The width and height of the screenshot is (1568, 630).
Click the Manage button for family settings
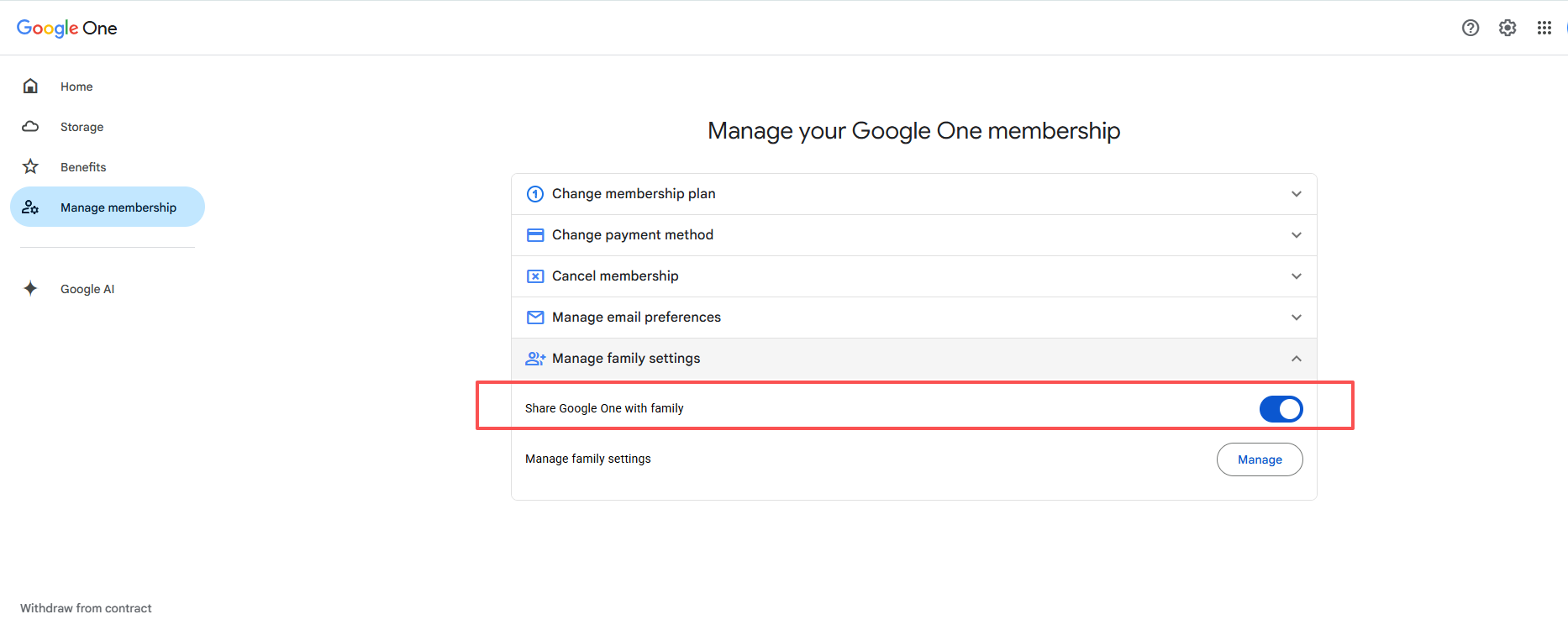(1260, 459)
